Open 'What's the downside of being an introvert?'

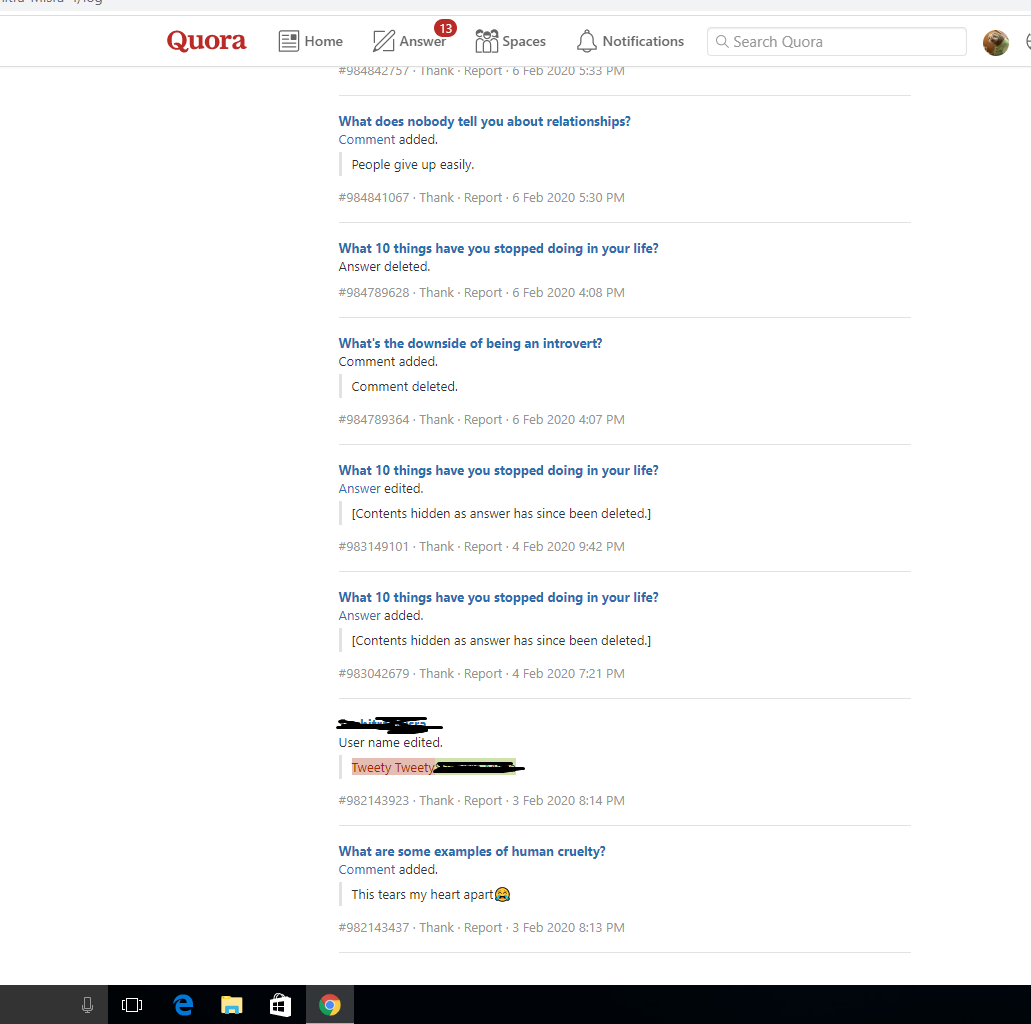(470, 343)
